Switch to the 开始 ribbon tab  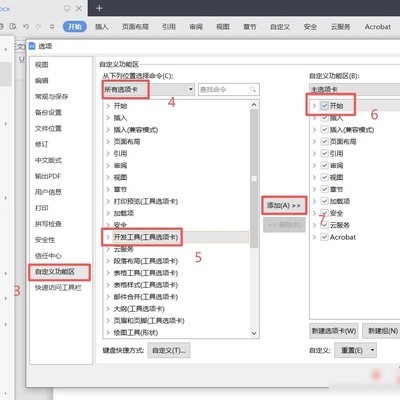[x=75, y=27]
